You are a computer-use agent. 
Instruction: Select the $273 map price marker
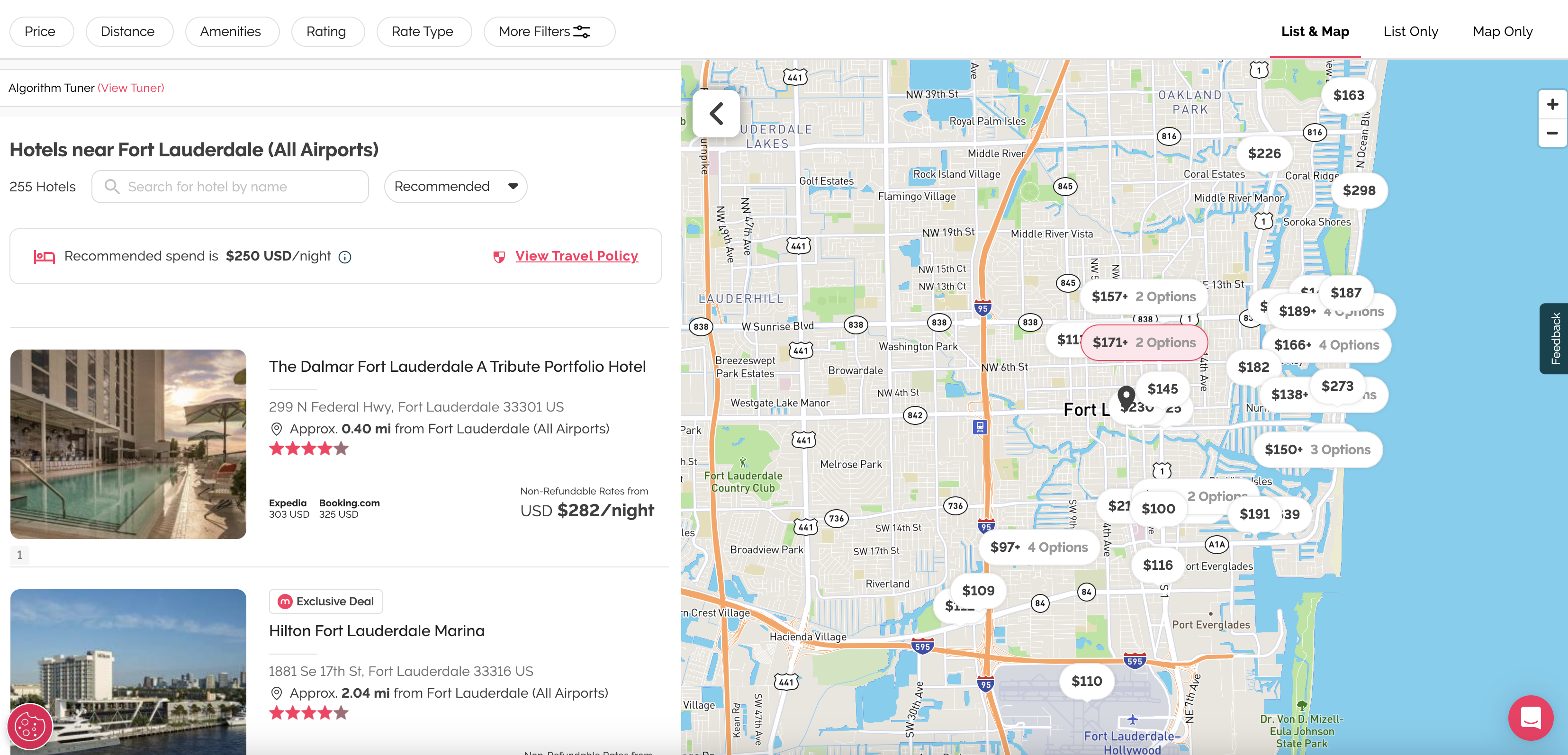click(1337, 386)
